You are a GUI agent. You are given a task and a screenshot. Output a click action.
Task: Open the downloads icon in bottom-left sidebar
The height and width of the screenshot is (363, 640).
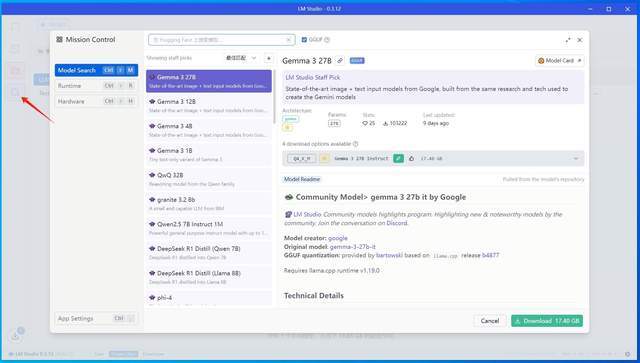(16, 336)
